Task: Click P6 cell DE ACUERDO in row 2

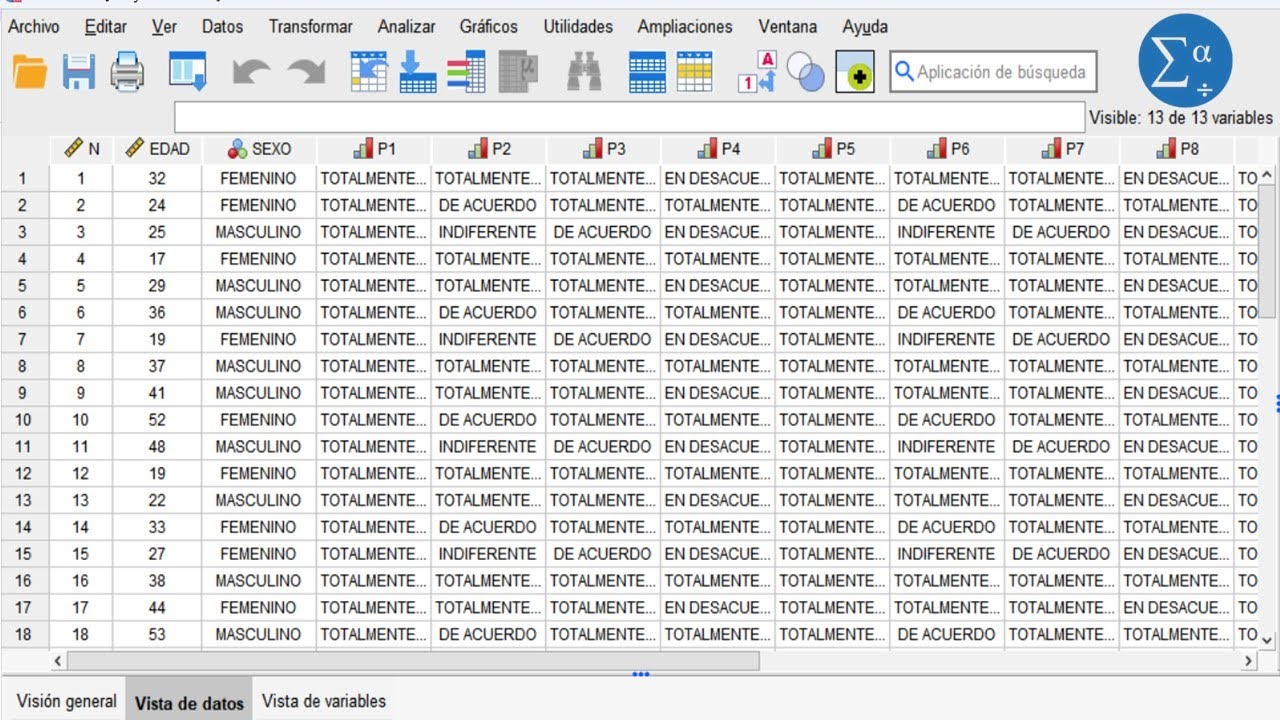Action: click(x=947, y=205)
